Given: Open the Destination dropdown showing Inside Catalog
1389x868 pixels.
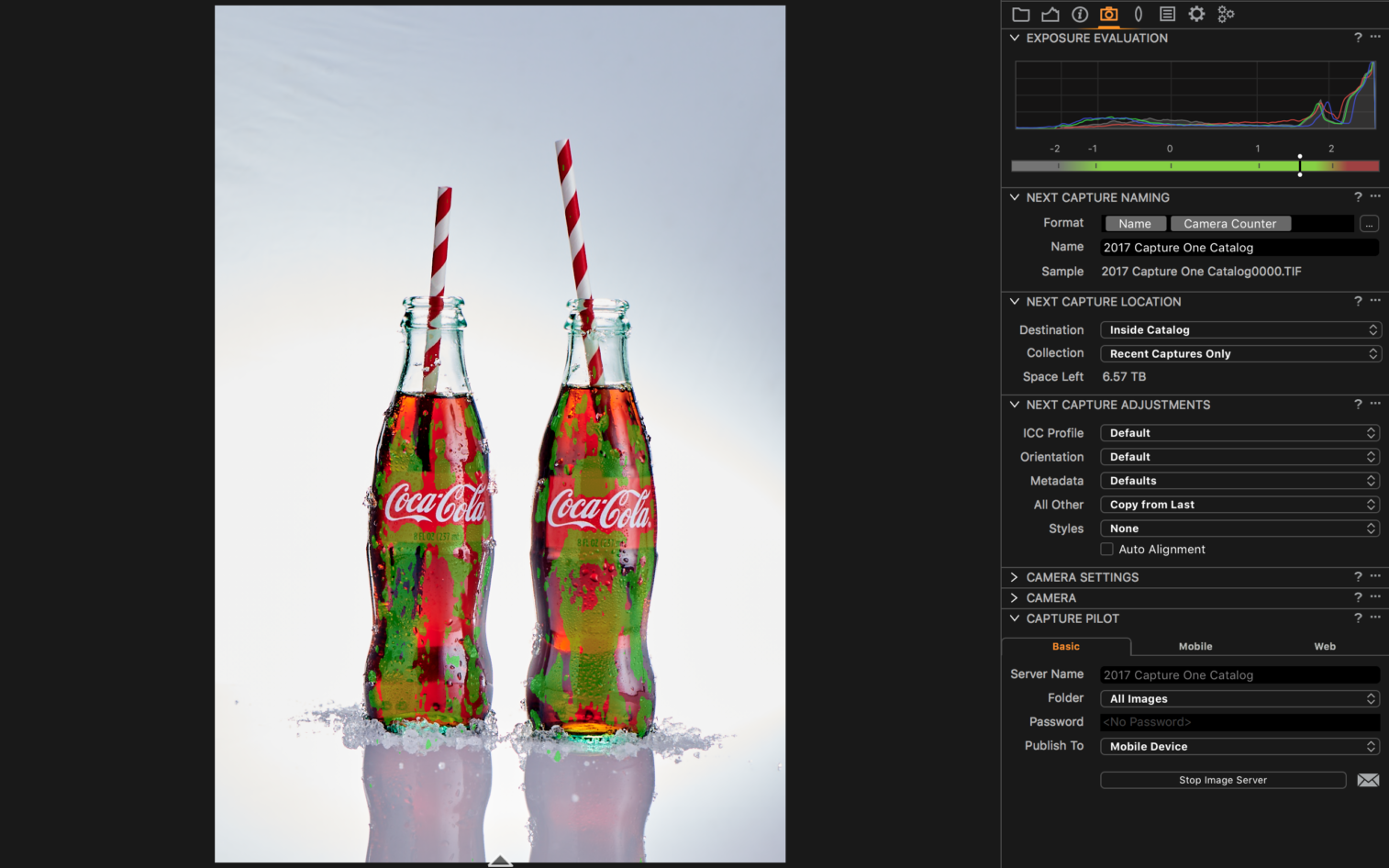Looking at the screenshot, I should [1240, 329].
